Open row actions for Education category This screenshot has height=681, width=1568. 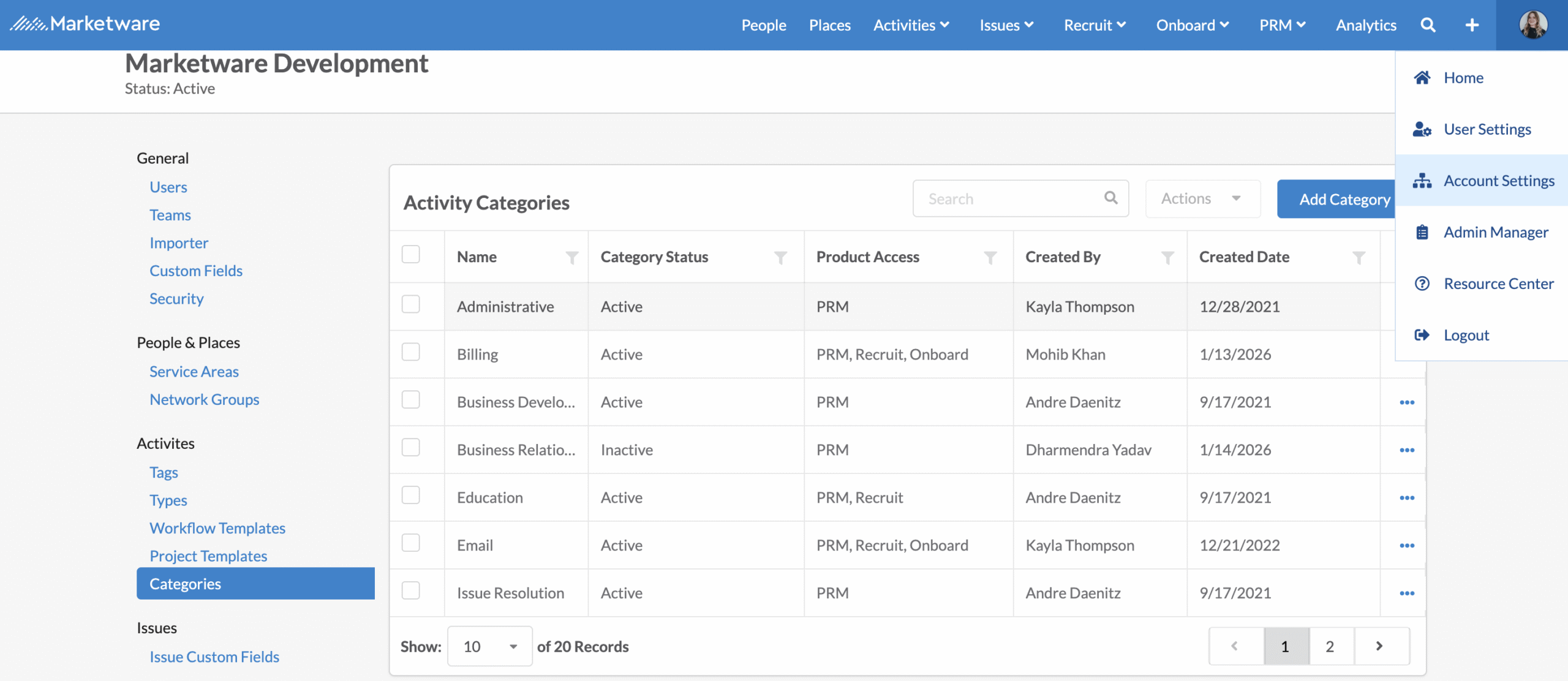point(1407,498)
